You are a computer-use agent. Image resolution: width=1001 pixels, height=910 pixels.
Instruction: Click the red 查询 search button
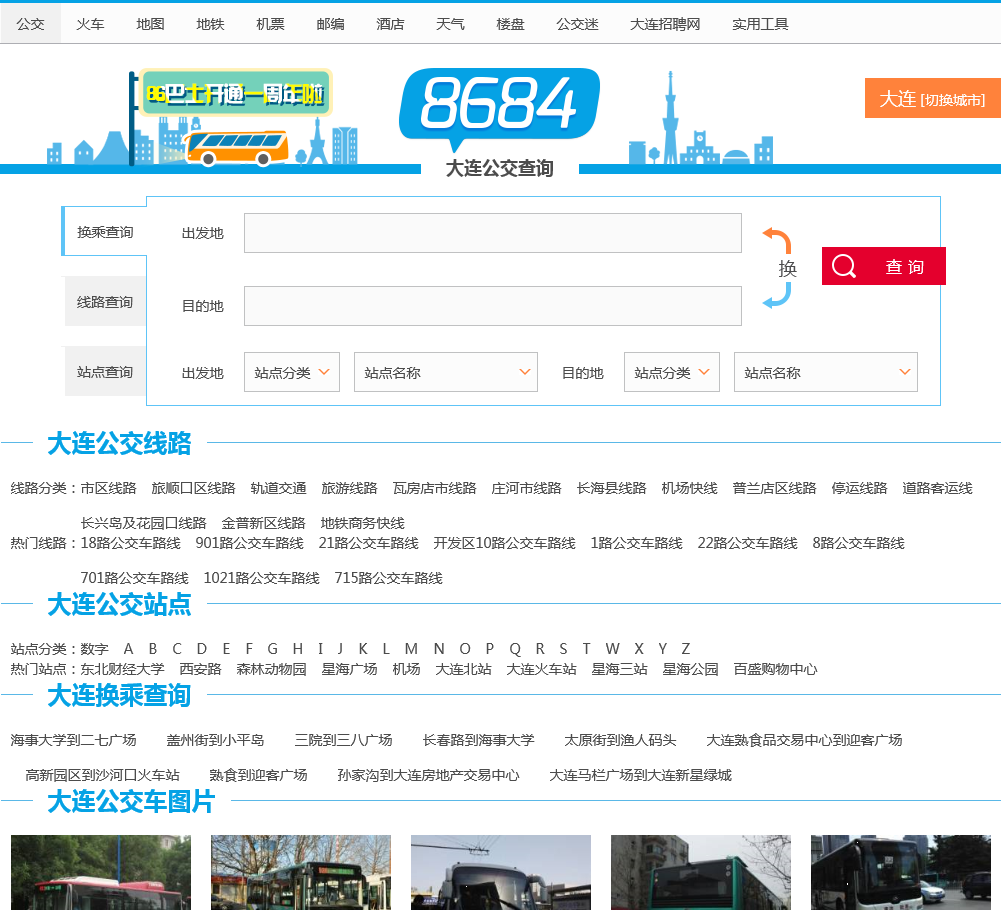[884, 266]
